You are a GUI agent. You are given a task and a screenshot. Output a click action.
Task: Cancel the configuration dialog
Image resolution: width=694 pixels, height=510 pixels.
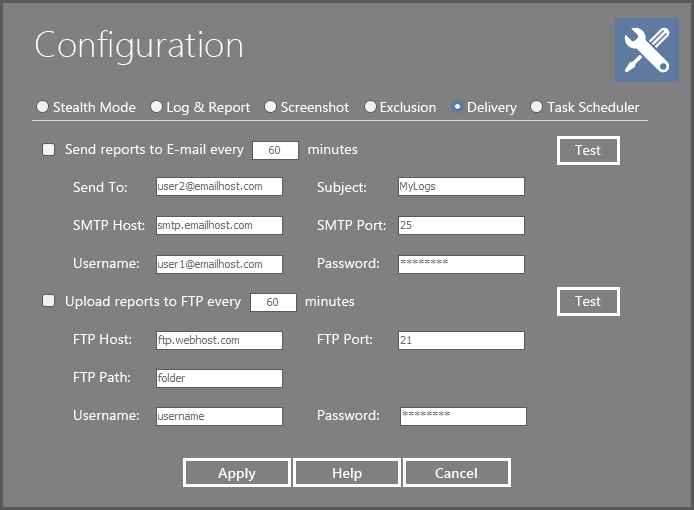(457, 473)
